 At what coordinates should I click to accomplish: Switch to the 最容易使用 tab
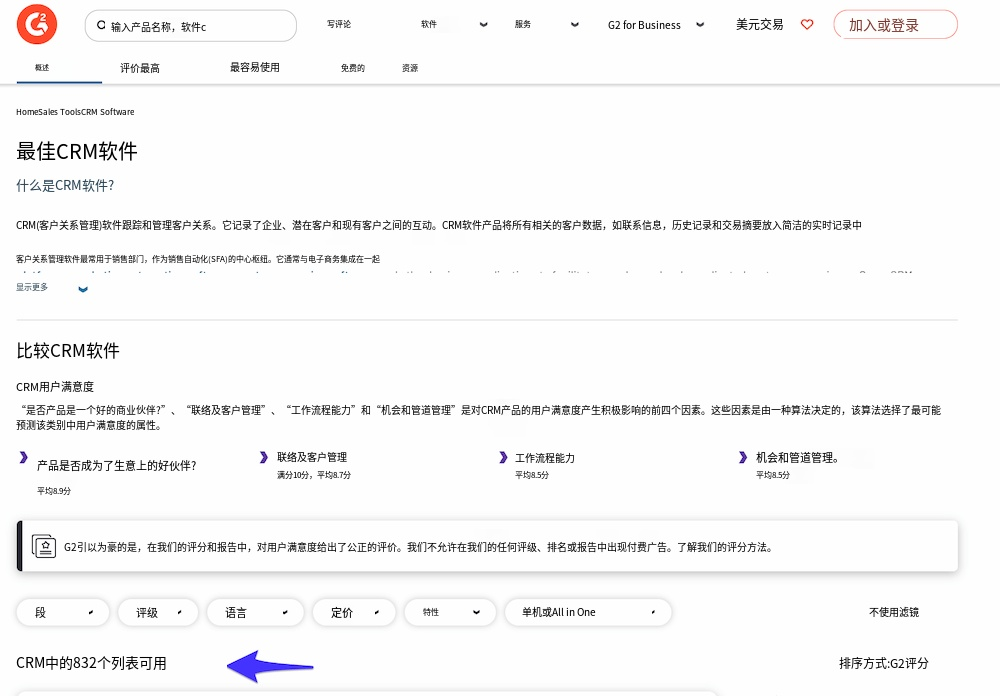click(x=254, y=67)
